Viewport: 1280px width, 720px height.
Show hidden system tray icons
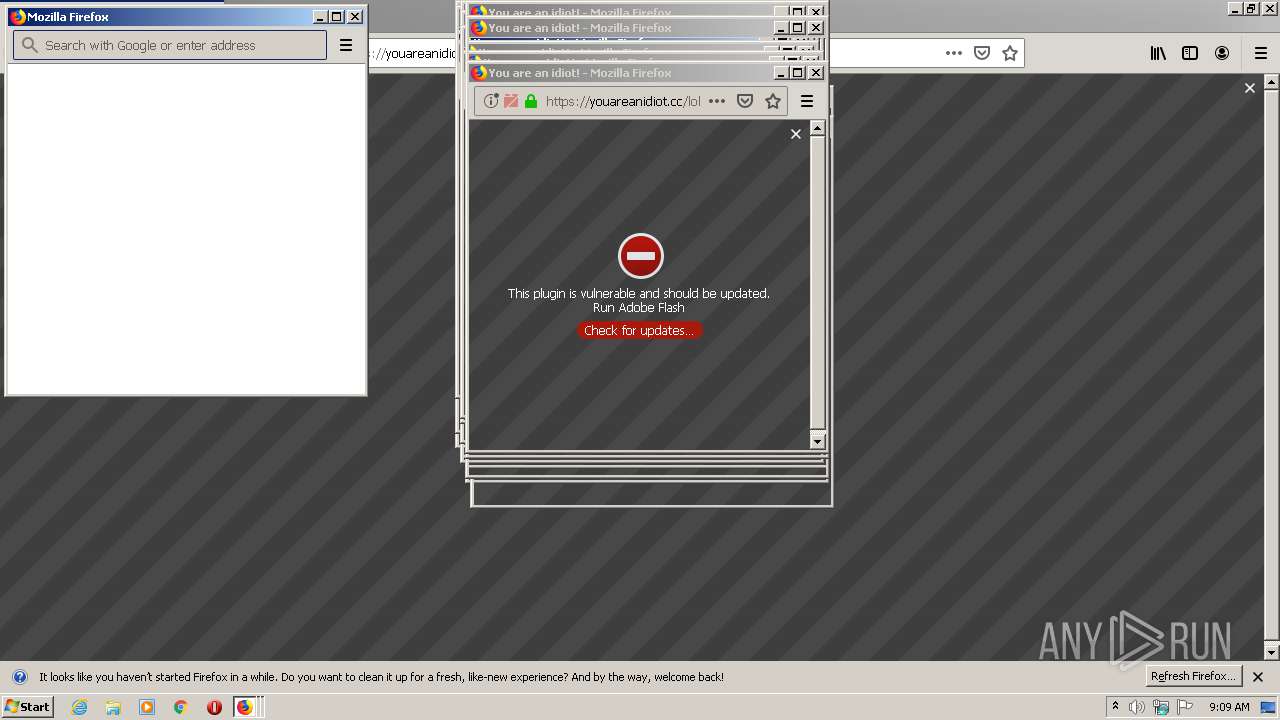tap(1115, 706)
